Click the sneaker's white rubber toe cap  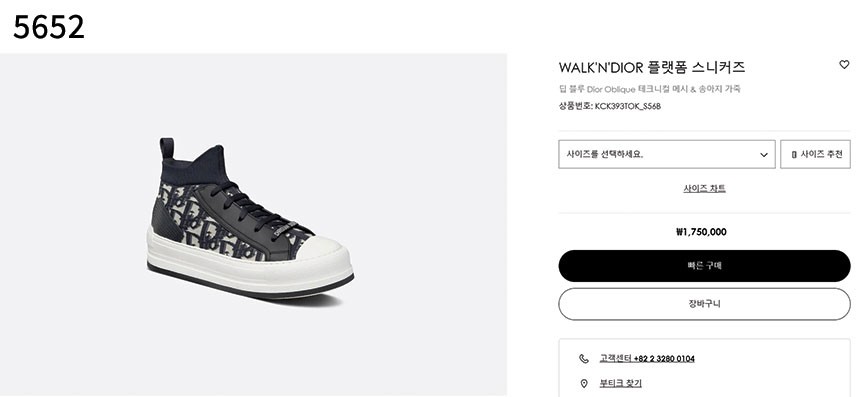tap(324, 257)
